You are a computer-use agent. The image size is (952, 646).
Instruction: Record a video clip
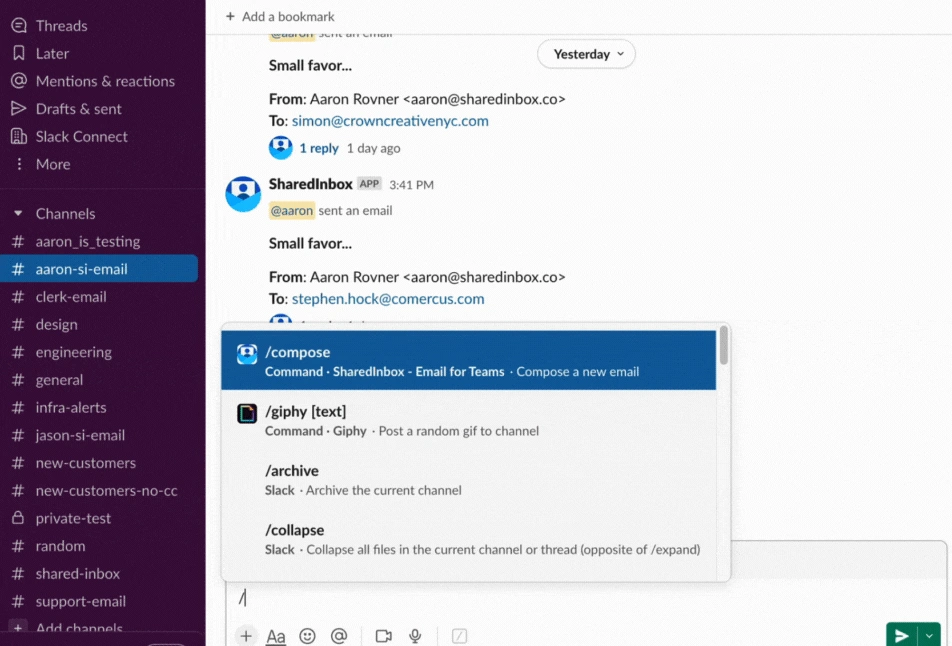pos(384,636)
